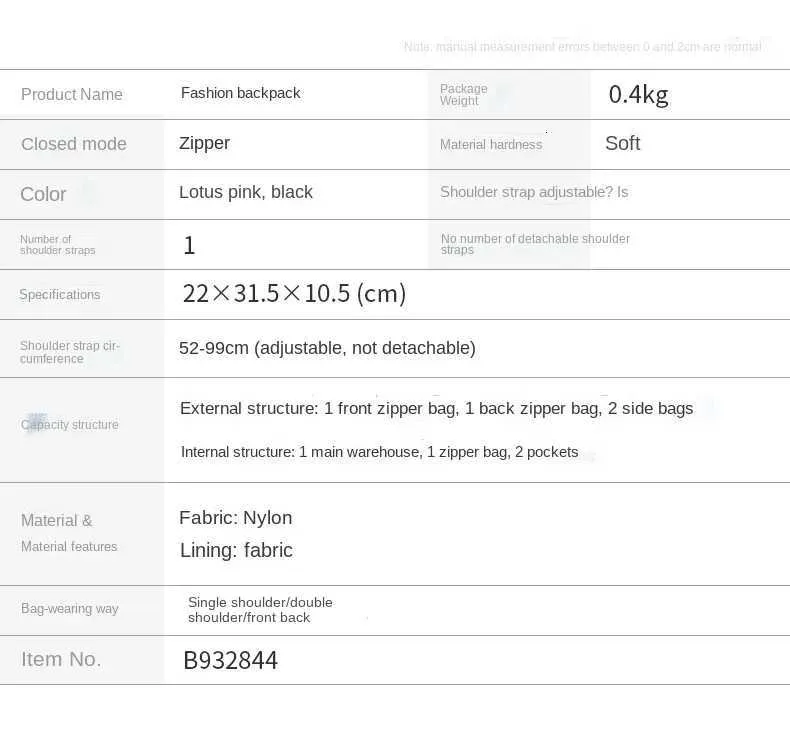Click the 'Internal structure' description line
This screenshot has height=741, width=790.
coord(379,452)
